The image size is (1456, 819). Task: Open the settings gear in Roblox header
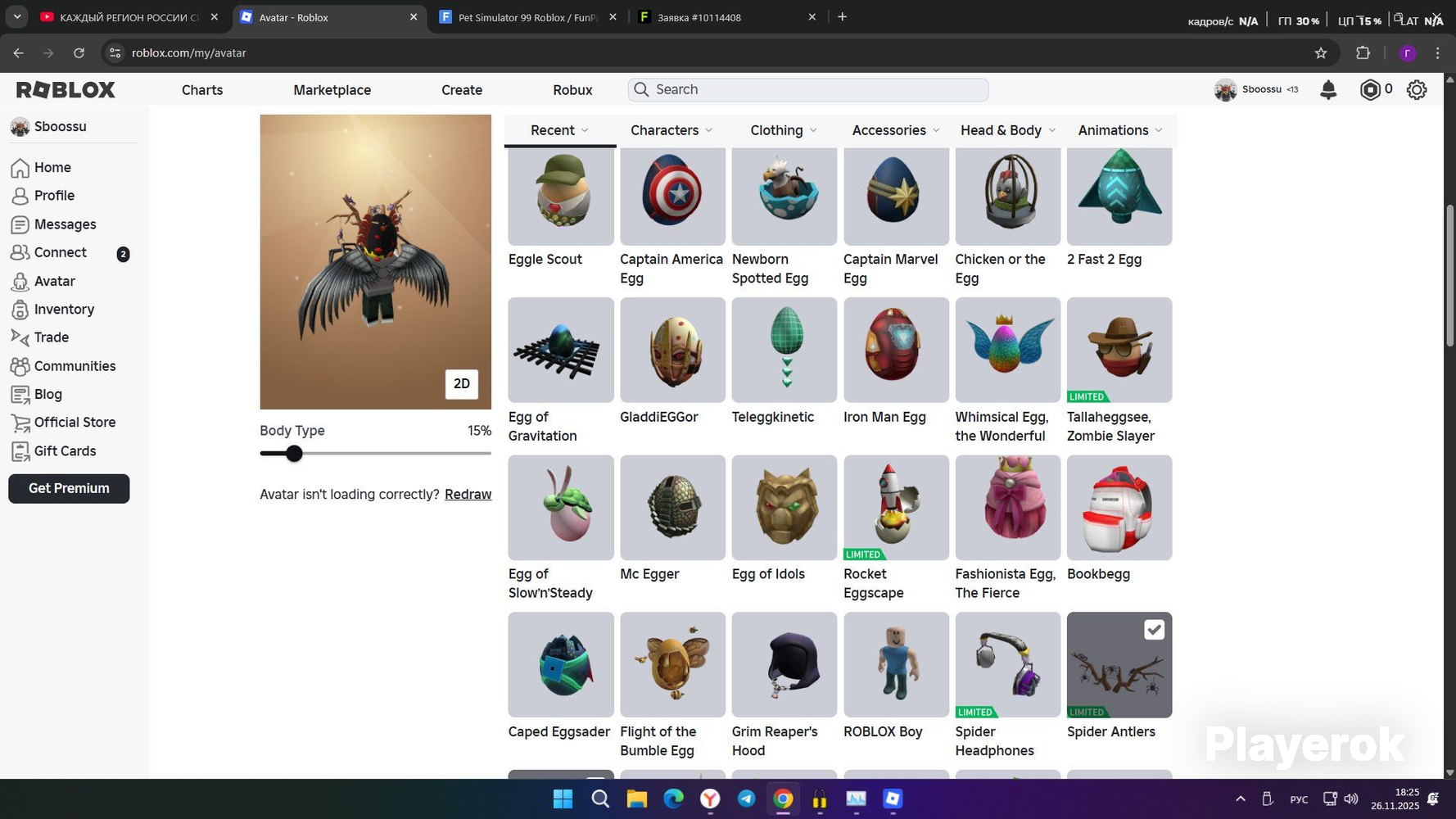click(x=1417, y=90)
